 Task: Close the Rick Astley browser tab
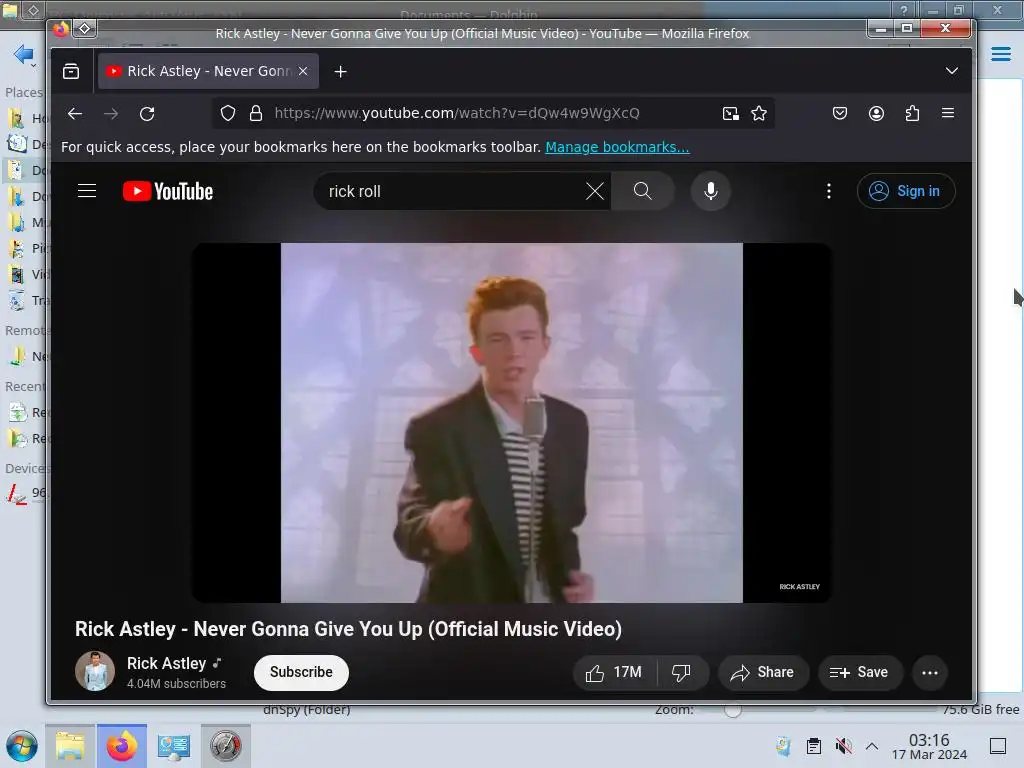[x=303, y=71]
